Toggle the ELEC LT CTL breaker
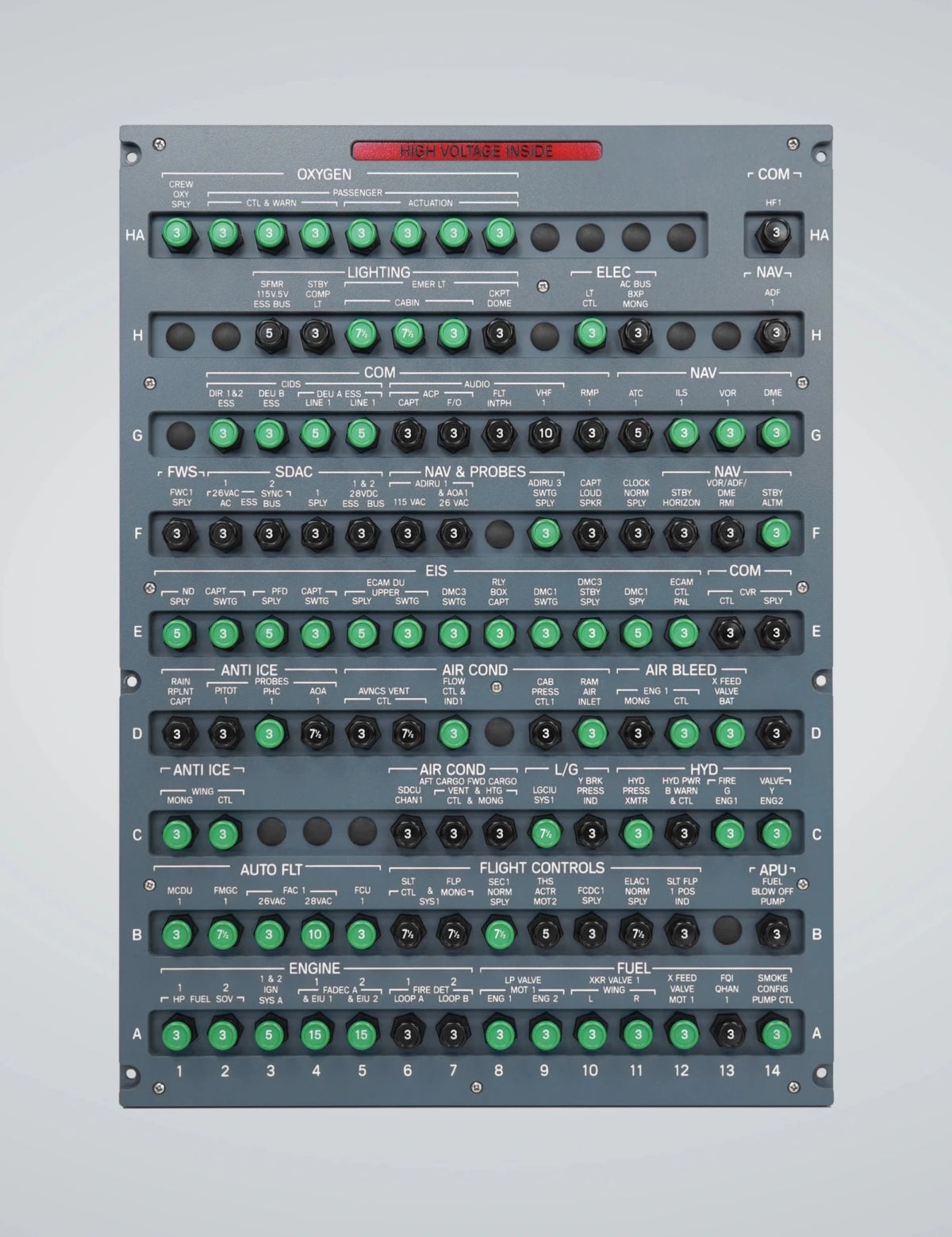Screen dimensions: 952x1237 point(591,334)
